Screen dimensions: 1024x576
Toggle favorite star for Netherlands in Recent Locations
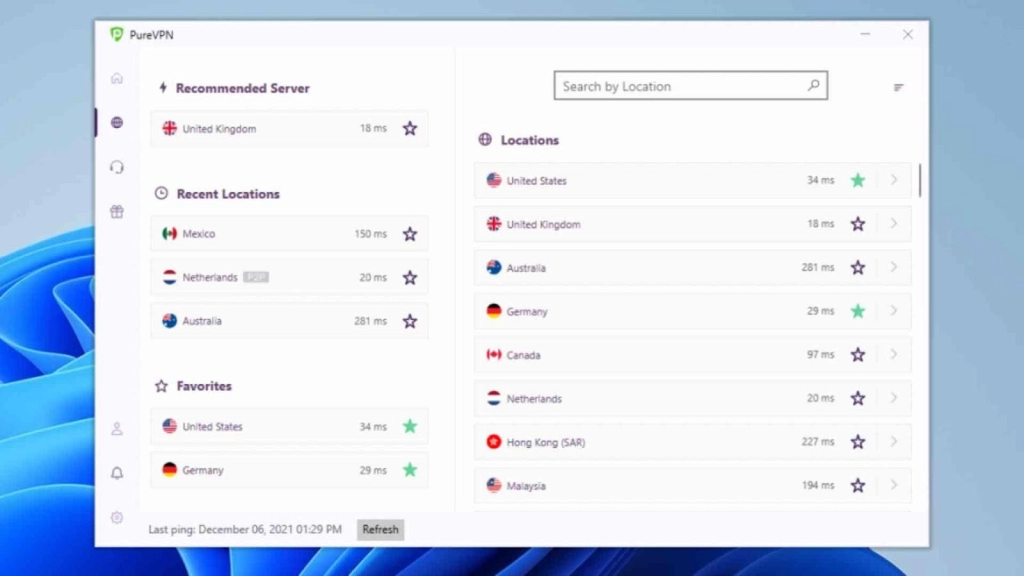coord(409,278)
